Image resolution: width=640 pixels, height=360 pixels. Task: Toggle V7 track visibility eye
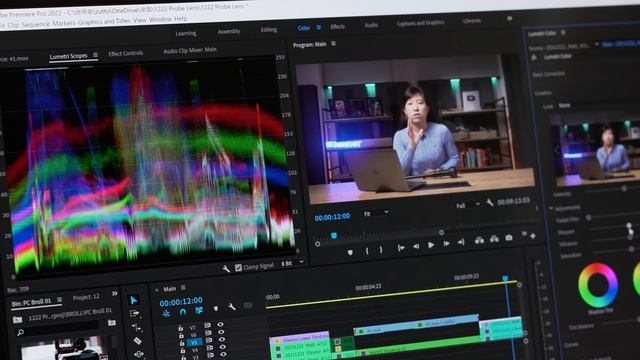tap(220, 325)
